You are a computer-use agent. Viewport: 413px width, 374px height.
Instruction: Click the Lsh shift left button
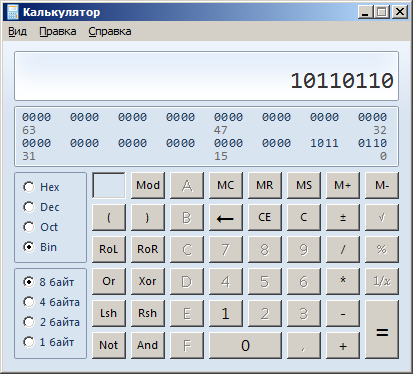109,314
